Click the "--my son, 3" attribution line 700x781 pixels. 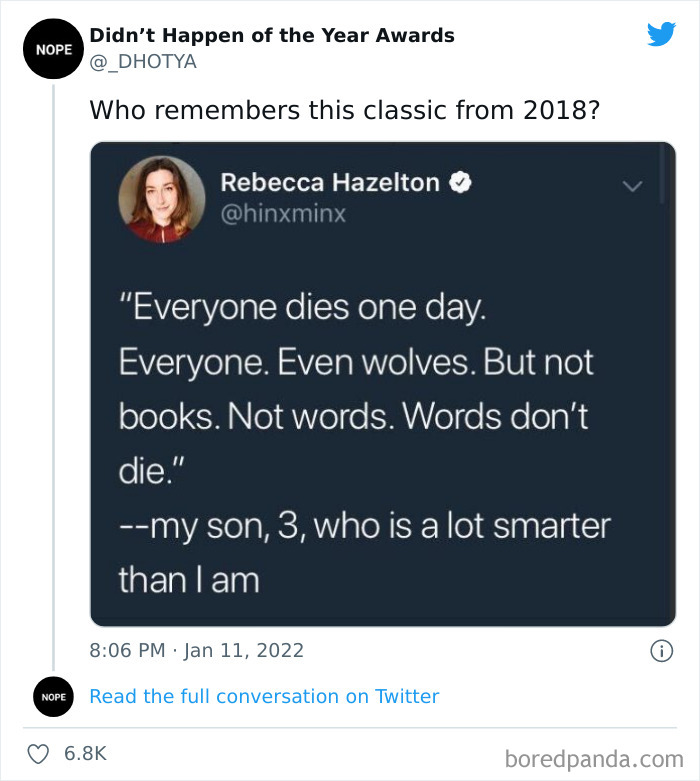pos(364,526)
